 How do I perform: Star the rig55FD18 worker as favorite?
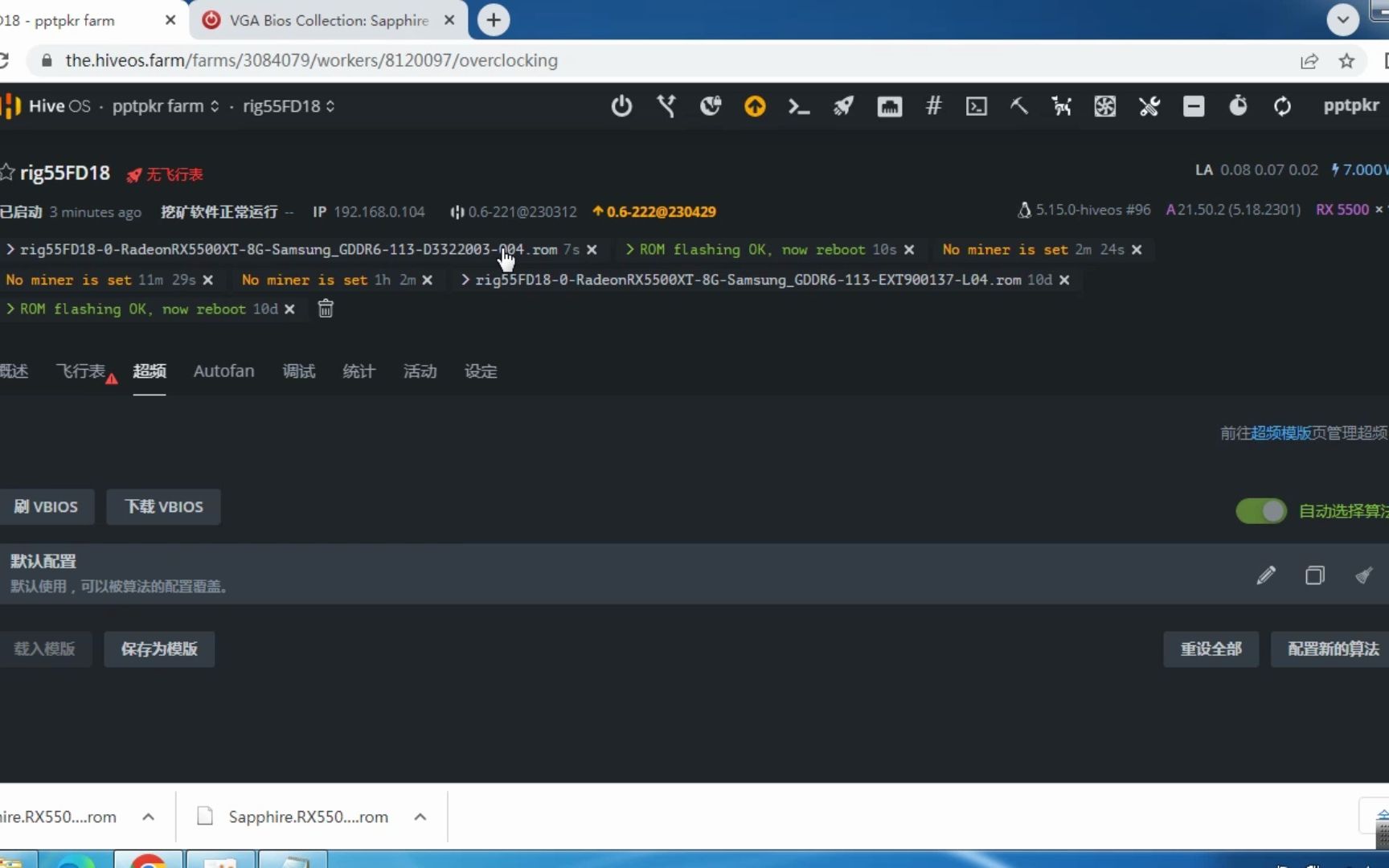[7, 172]
